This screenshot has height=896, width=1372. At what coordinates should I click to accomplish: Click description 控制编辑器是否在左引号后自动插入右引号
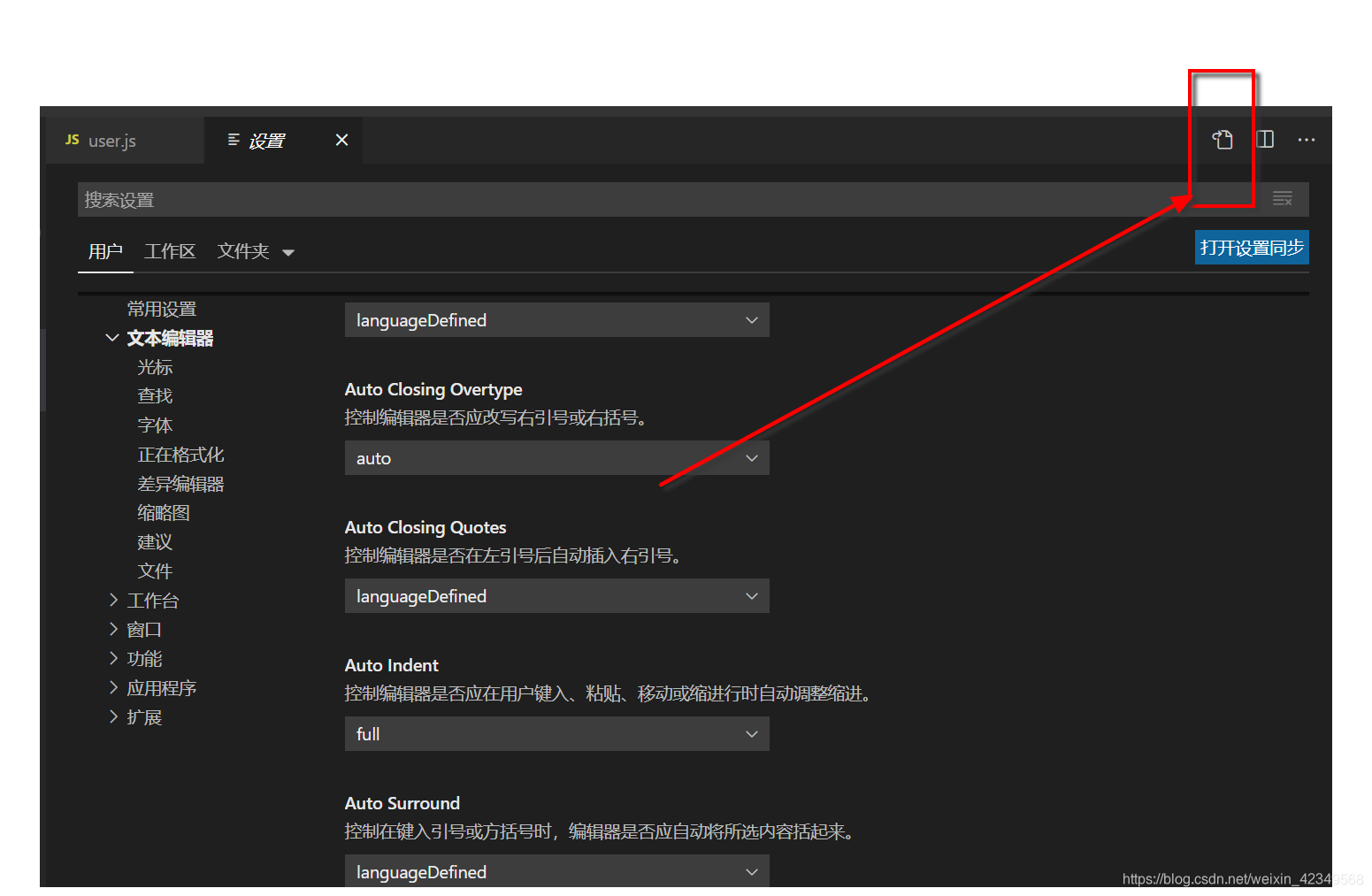tap(512, 555)
